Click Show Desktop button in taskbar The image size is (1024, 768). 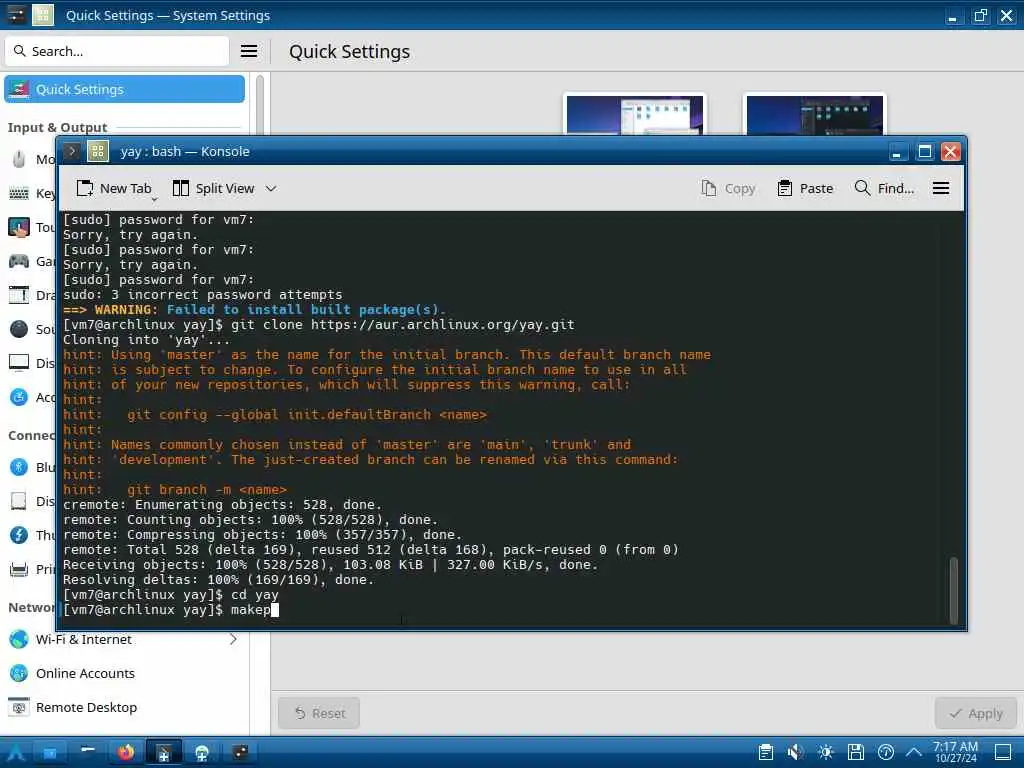[x=1003, y=752]
